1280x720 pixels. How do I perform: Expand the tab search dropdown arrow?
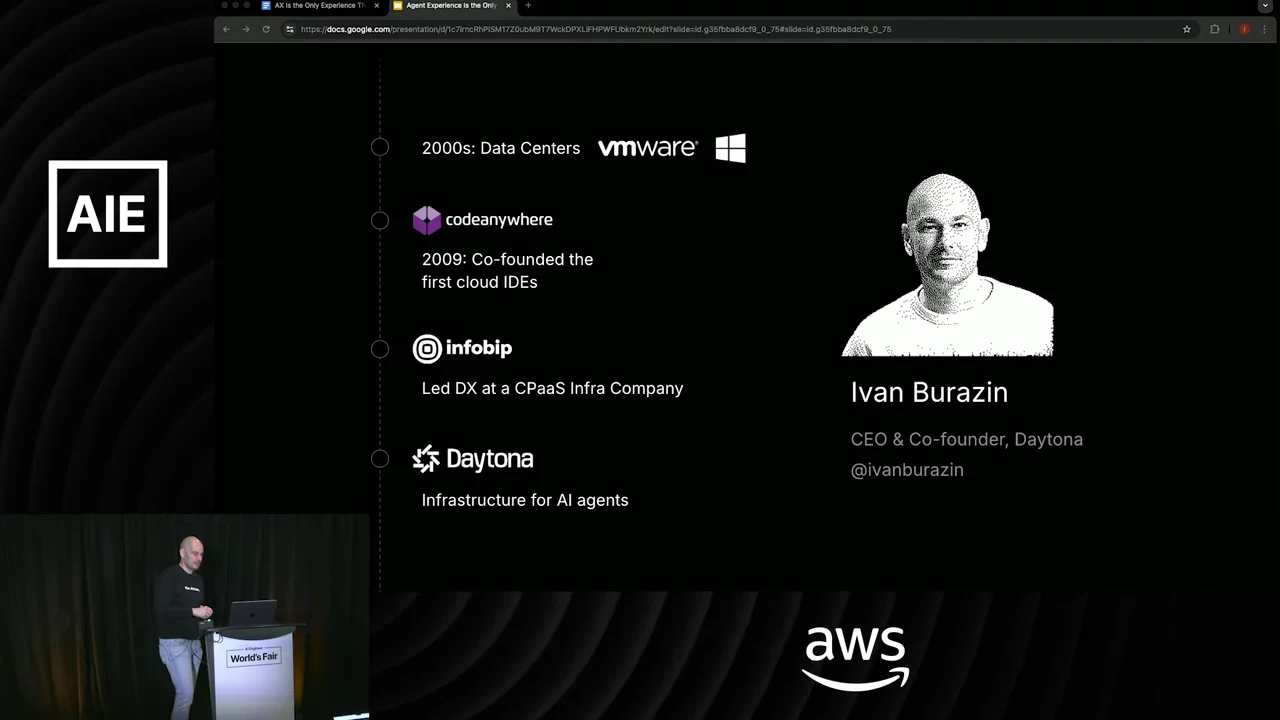click(1265, 6)
